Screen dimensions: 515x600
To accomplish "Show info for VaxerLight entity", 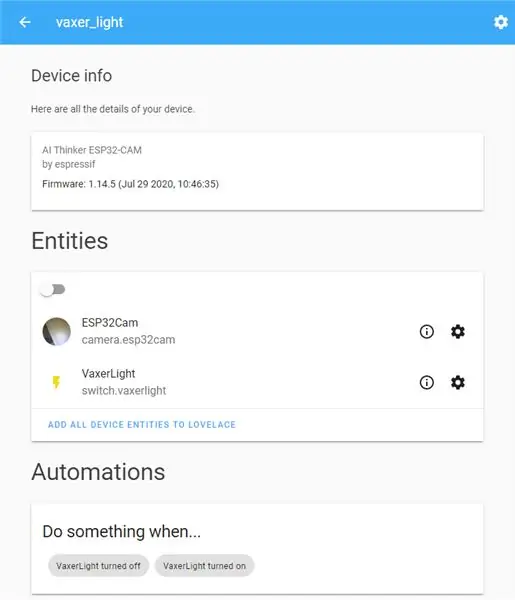I will 427,382.
